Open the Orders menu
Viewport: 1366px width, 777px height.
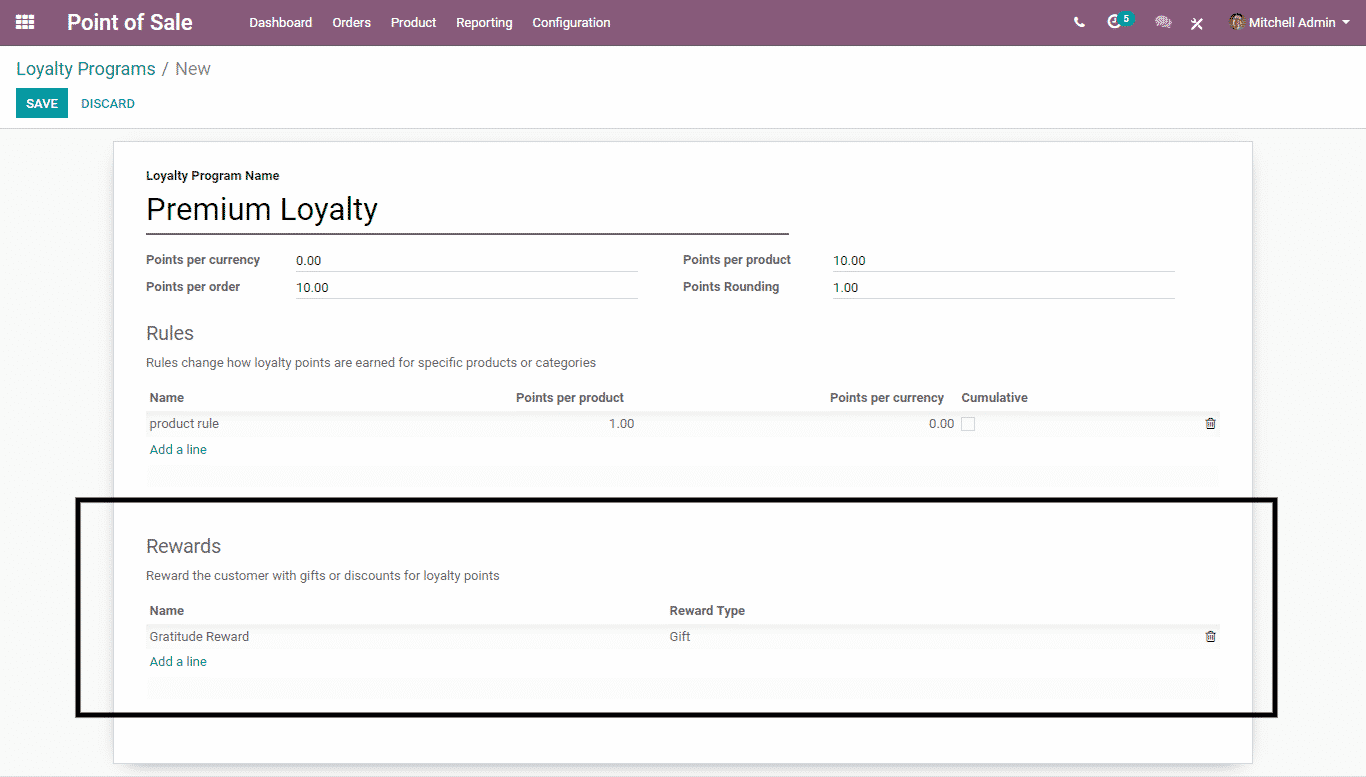point(351,22)
